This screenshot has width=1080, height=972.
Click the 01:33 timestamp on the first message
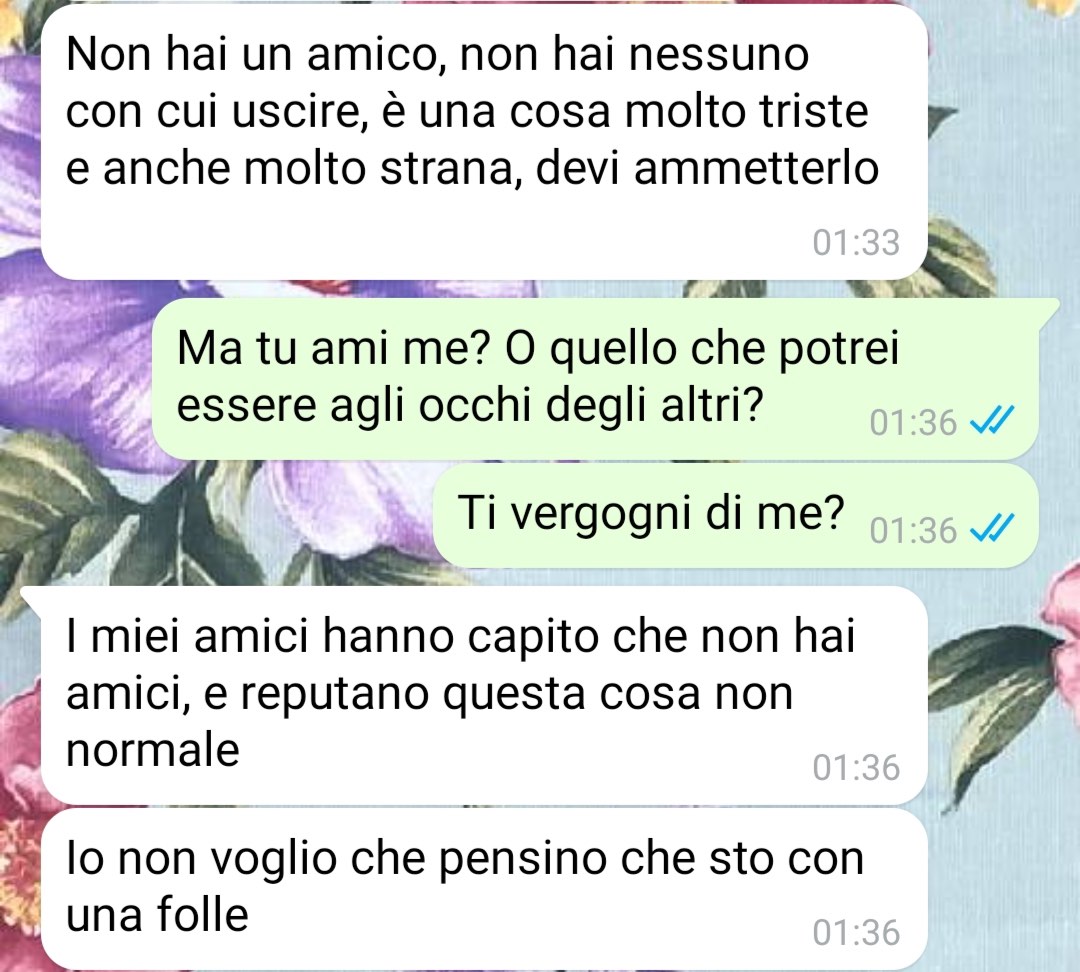[856, 242]
